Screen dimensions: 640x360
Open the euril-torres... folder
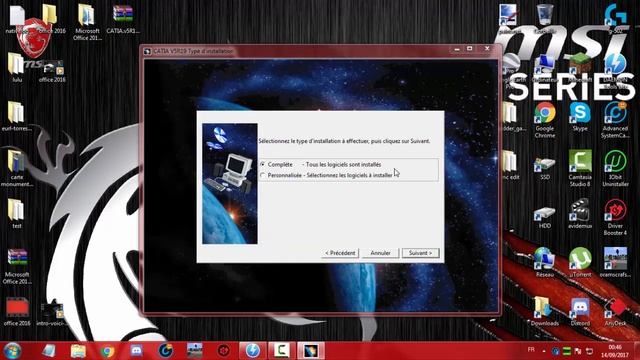point(16,116)
